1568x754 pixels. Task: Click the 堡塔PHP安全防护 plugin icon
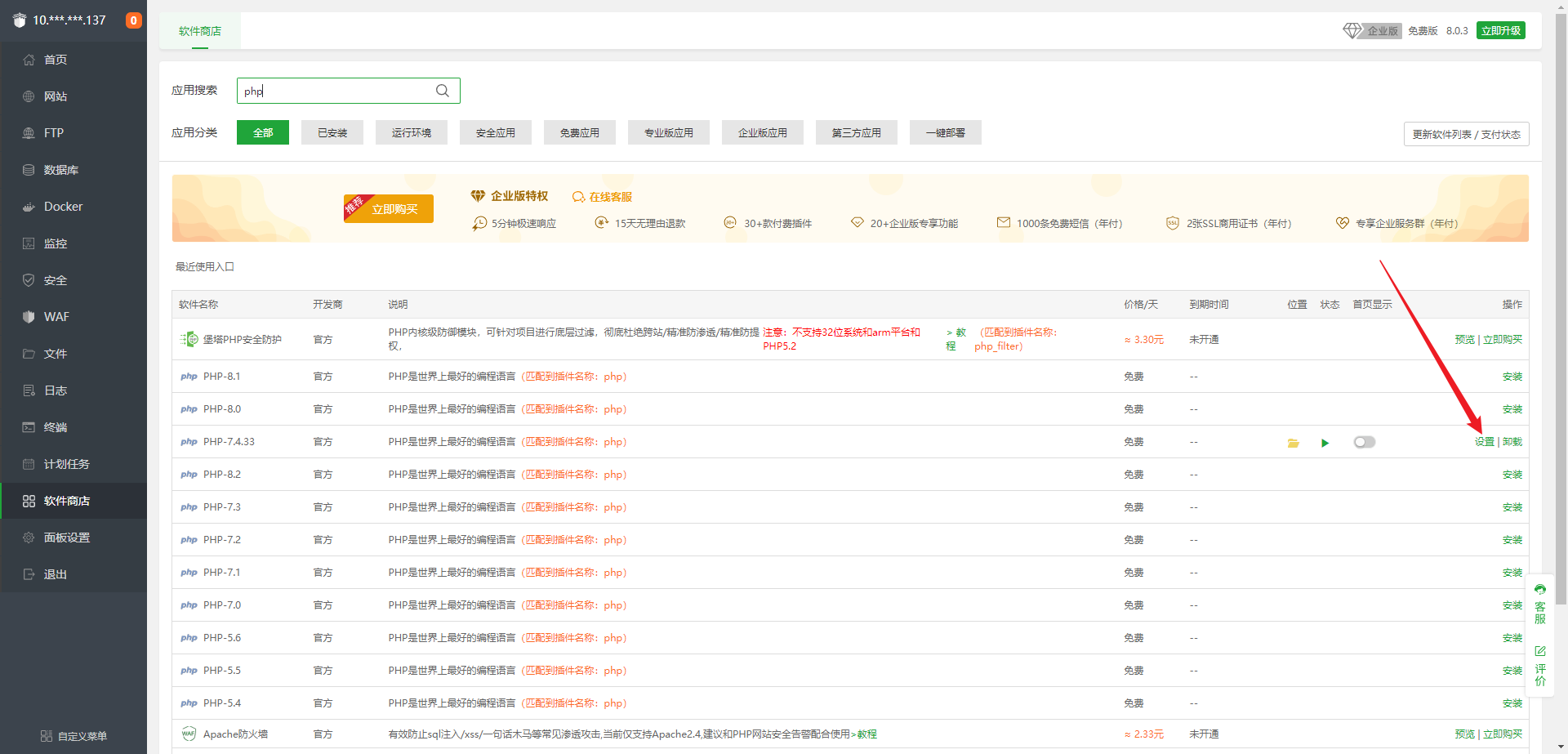click(x=189, y=339)
